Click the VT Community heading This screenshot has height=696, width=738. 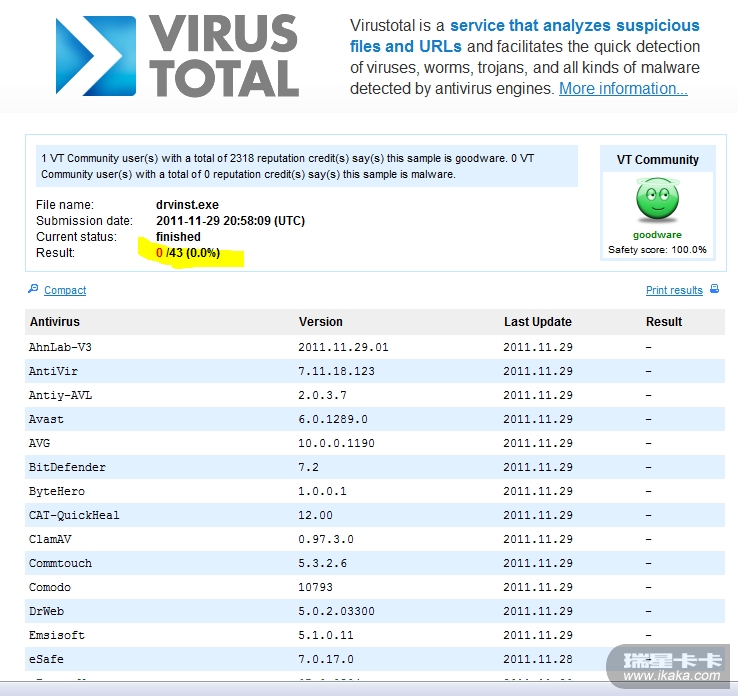[x=658, y=160]
